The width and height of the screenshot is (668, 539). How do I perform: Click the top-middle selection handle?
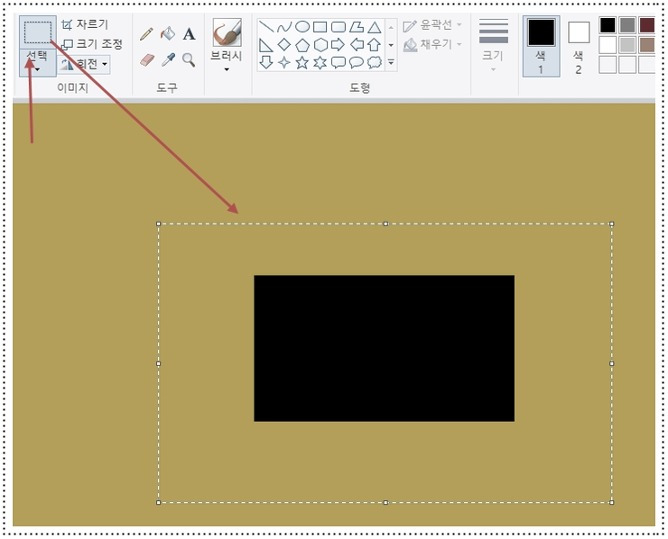[x=386, y=224]
